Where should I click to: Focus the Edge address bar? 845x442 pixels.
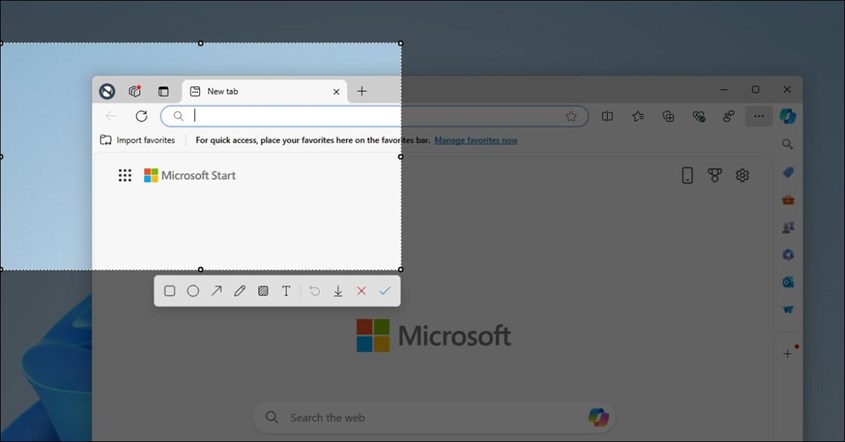(x=374, y=116)
